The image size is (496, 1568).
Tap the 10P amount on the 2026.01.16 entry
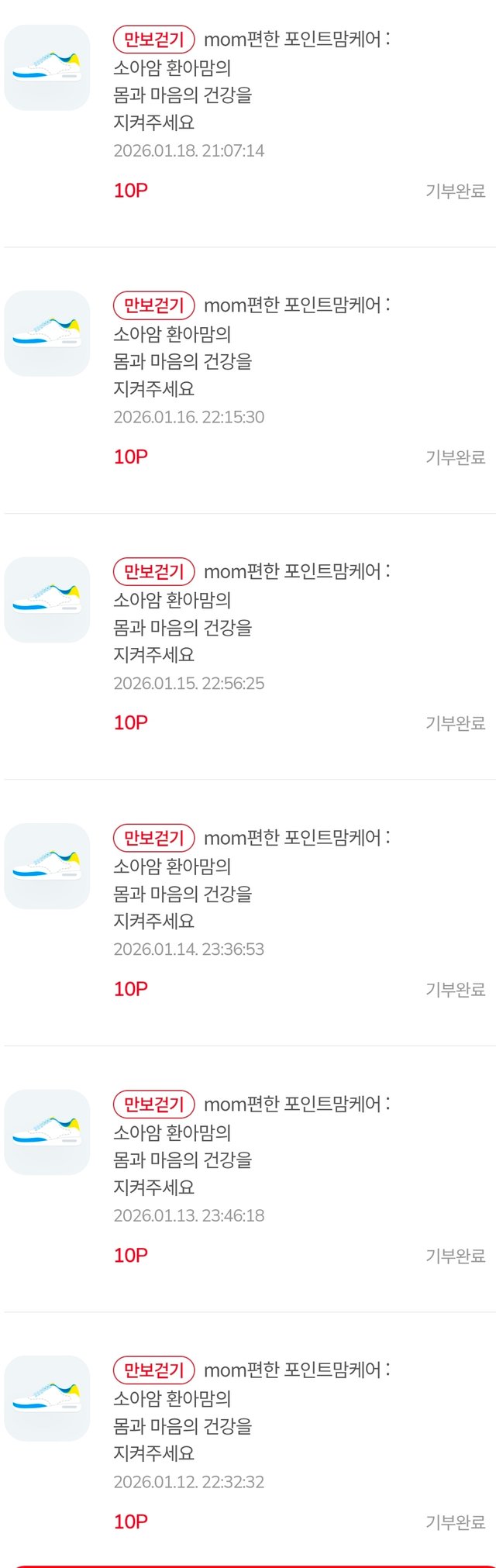(130, 457)
